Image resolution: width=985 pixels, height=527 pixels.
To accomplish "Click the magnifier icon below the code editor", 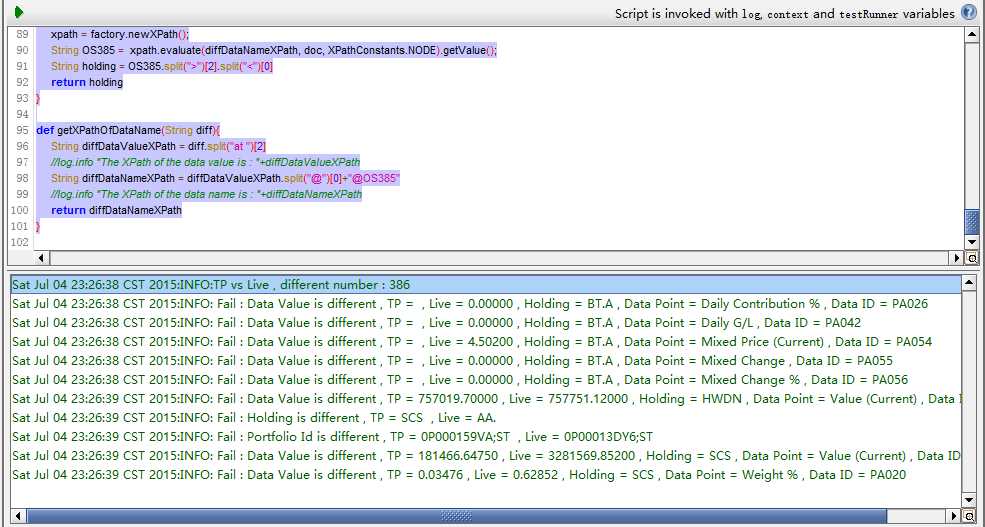I will [x=971, y=258].
